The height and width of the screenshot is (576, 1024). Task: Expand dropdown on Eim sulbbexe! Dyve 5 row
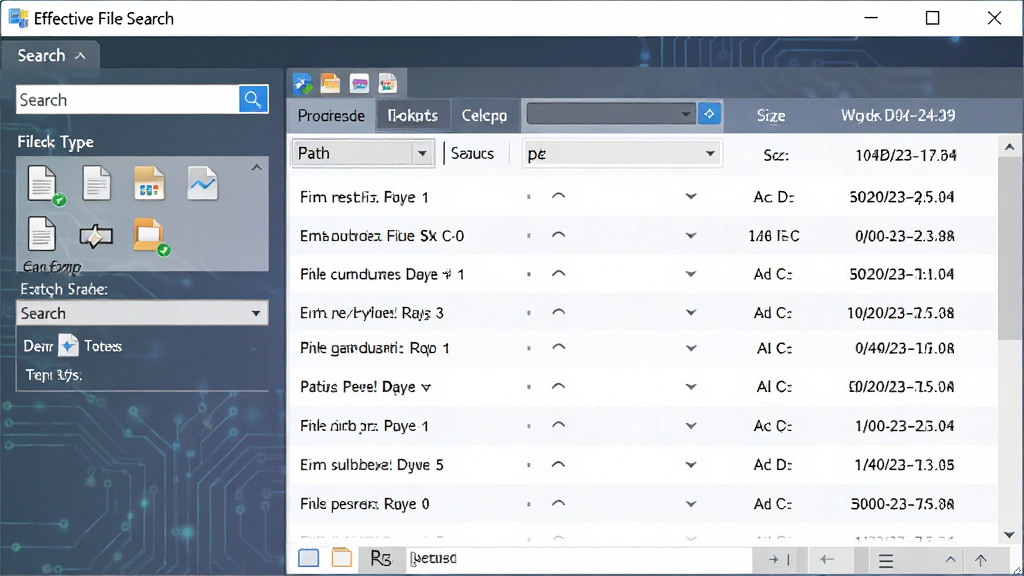coord(690,465)
